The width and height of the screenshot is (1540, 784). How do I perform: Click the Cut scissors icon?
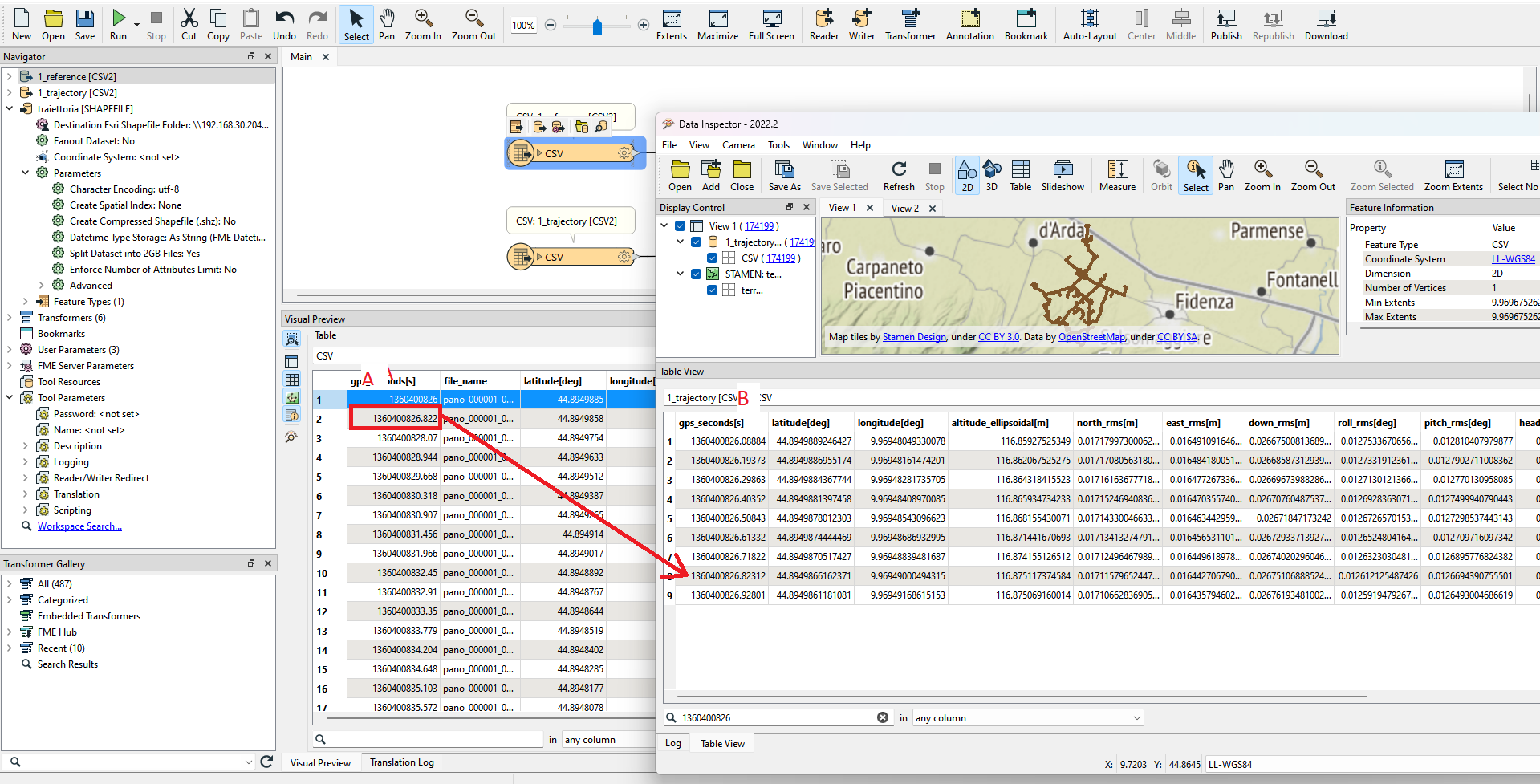(189, 24)
